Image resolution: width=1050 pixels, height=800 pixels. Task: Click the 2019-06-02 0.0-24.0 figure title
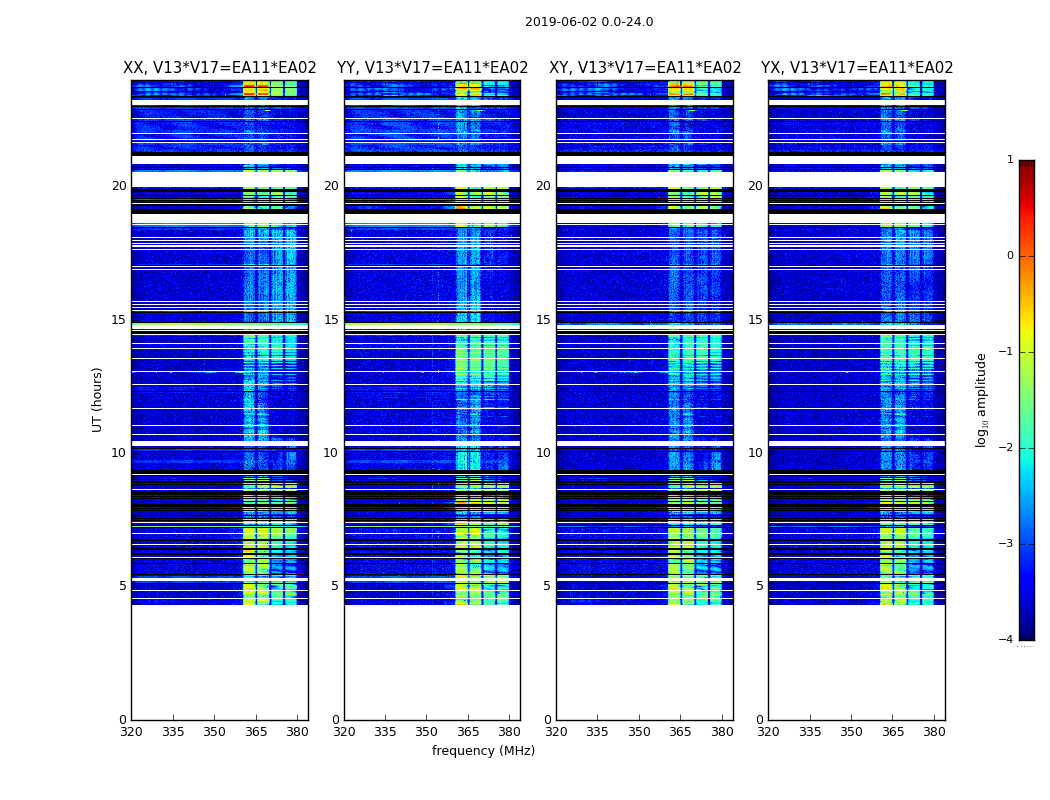pyautogui.click(x=589, y=22)
